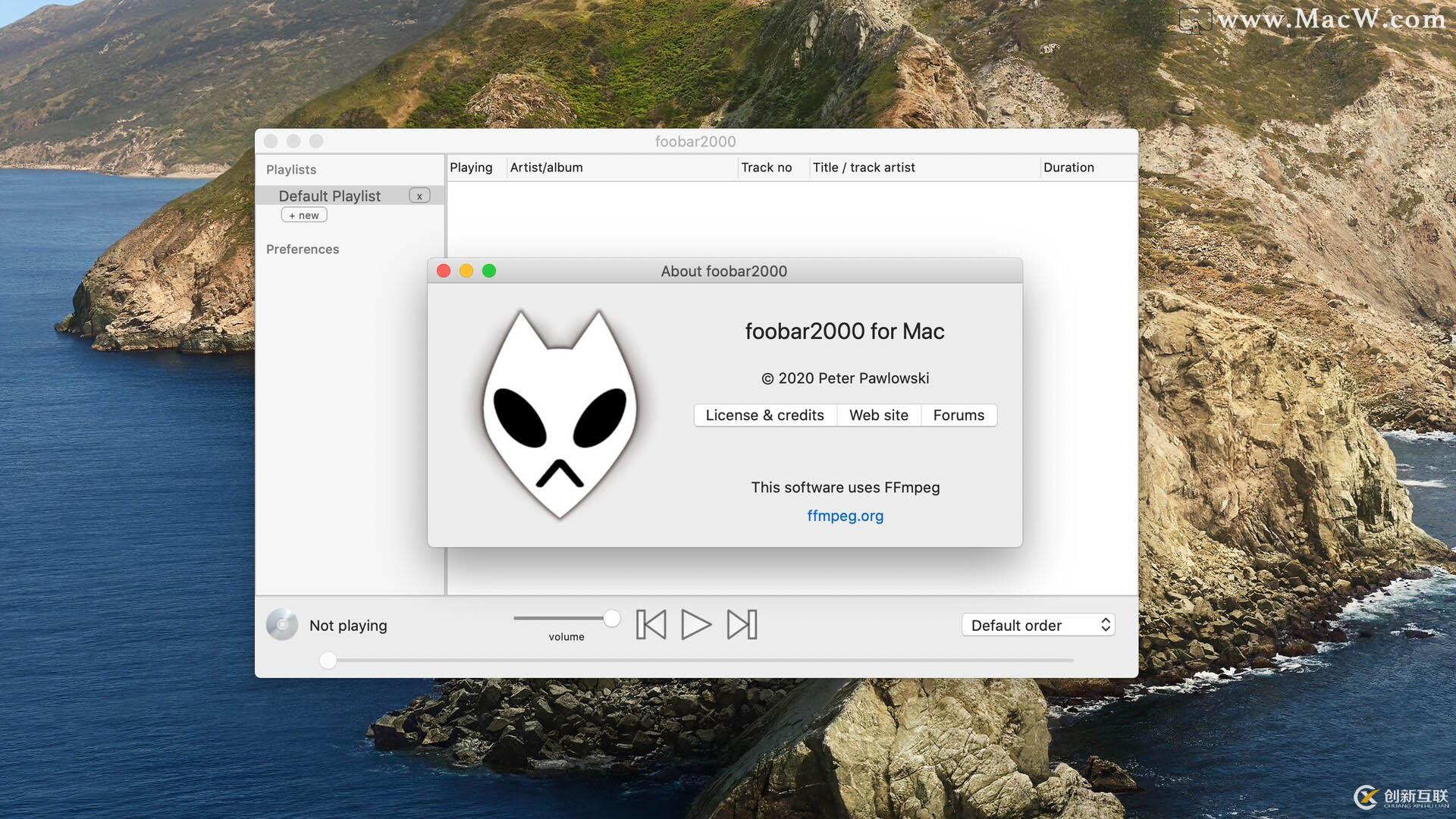Click the This software uses FFmpeg text
This screenshot has height=819, width=1456.
(x=846, y=488)
